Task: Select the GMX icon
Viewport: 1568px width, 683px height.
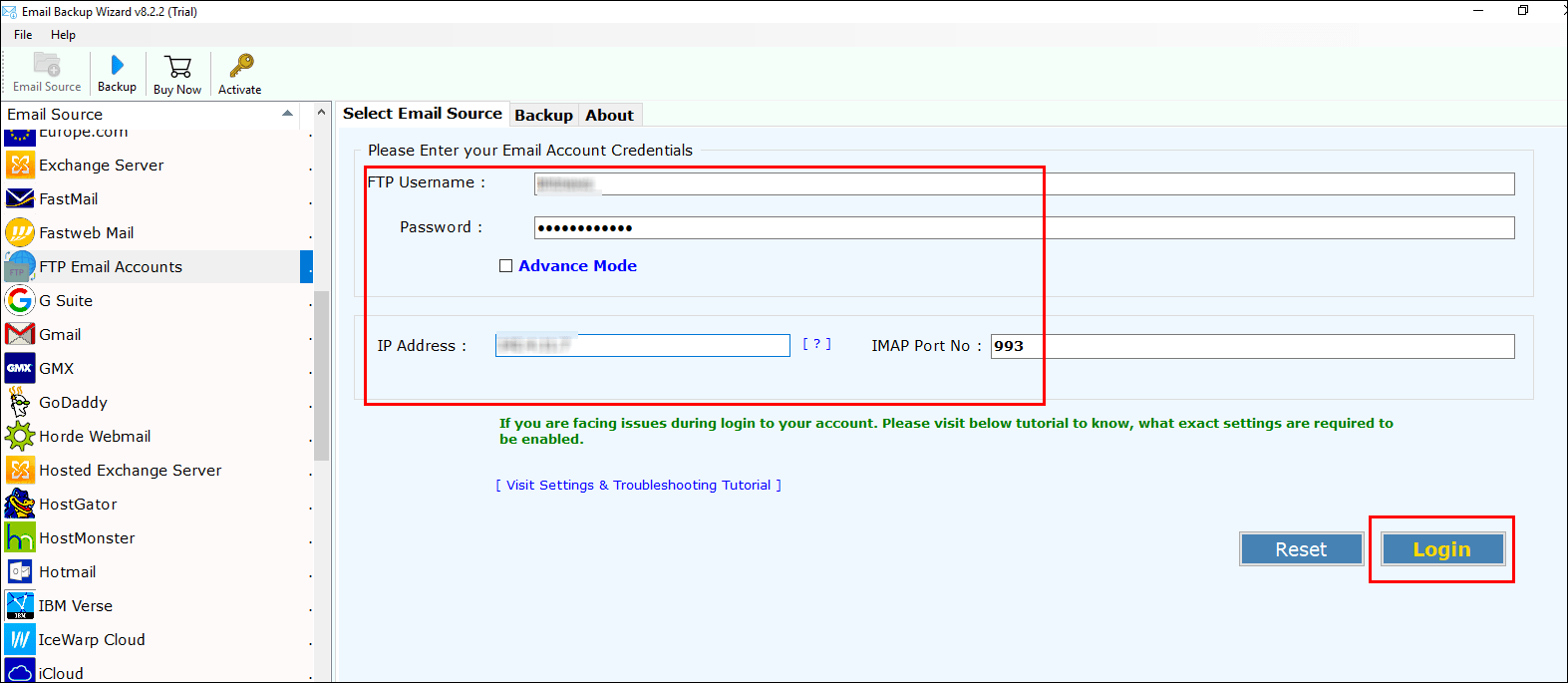Action: pyautogui.click(x=20, y=368)
